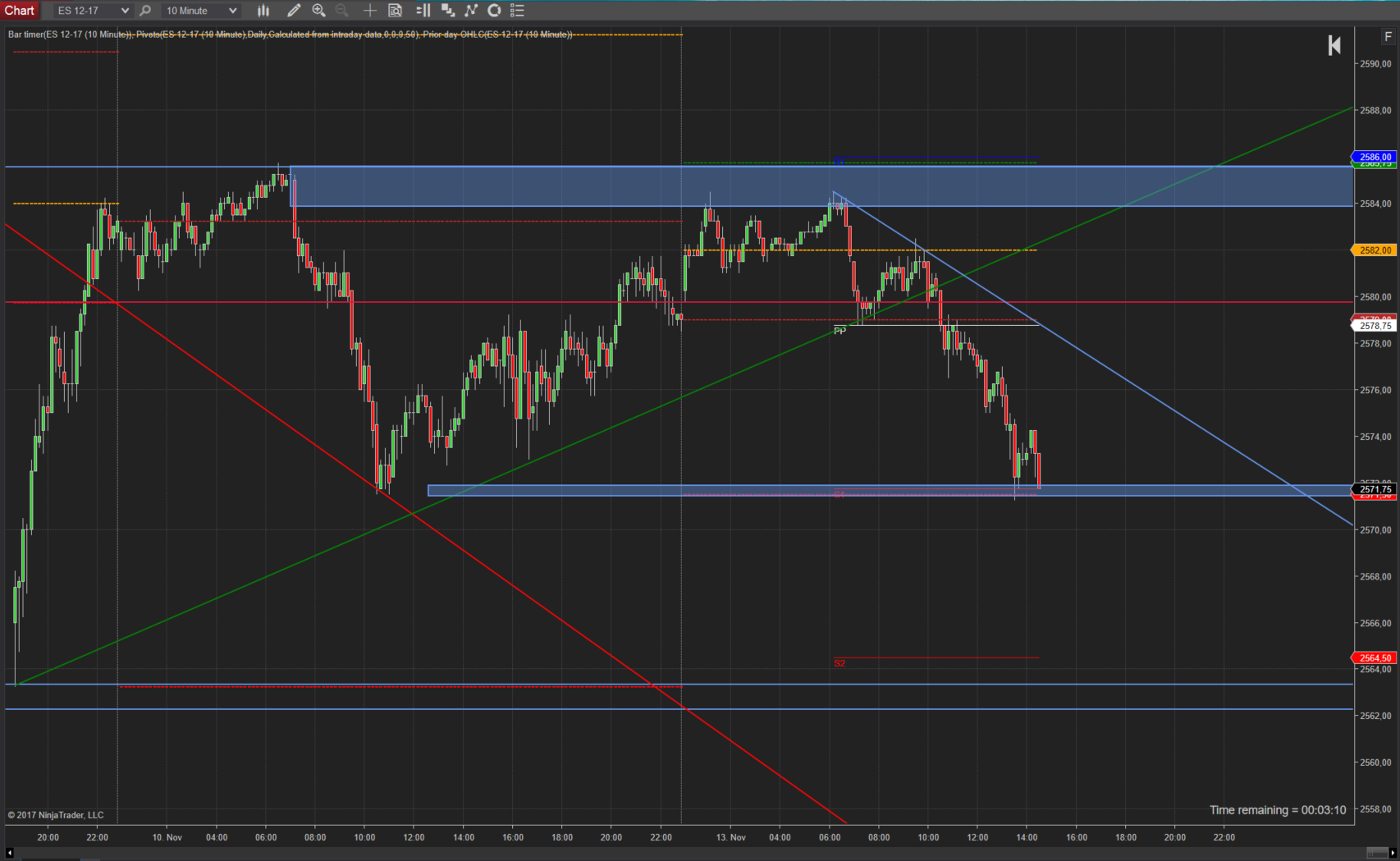Click the zoom in magnifier icon
The width and height of the screenshot is (1400, 861).
[319, 11]
